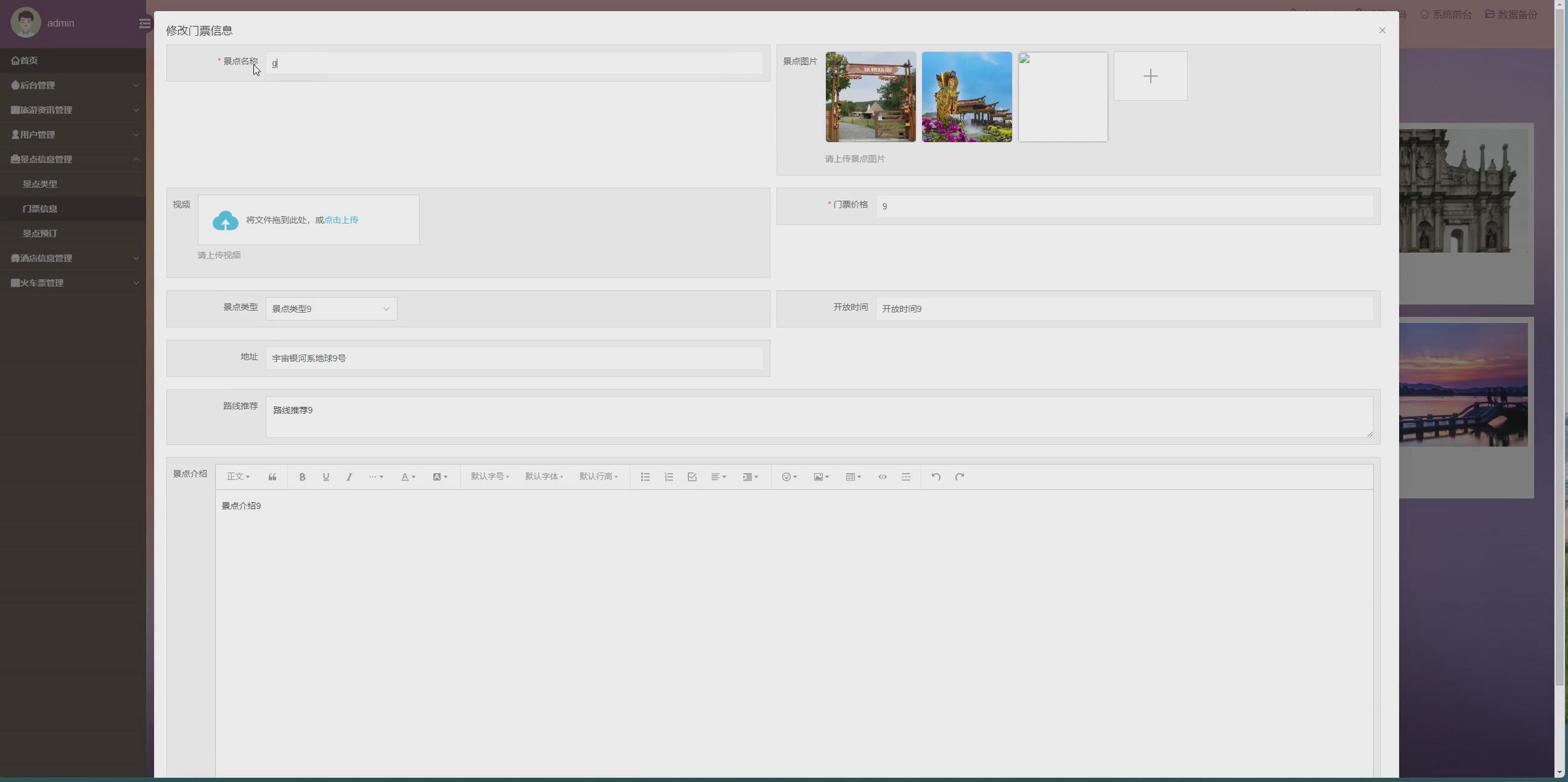Click the 点击上传 video upload link

pyautogui.click(x=341, y=220)
